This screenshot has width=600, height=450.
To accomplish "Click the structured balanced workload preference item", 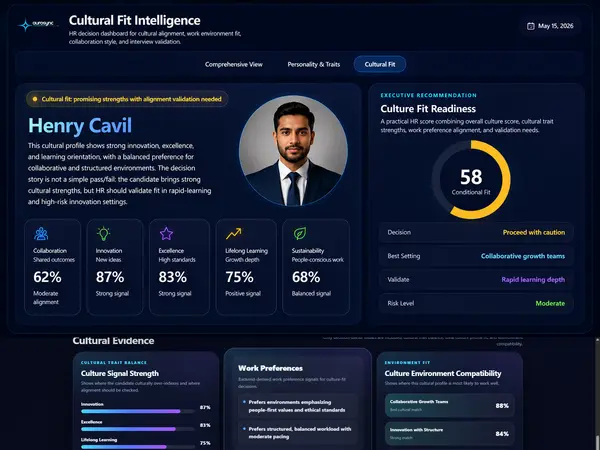I will (298, 433).
